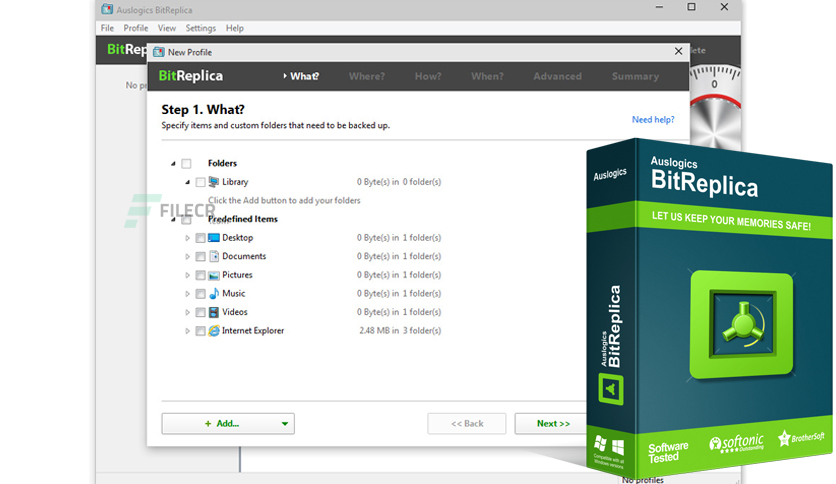This screenshot has width=836, height=484.
Task: Click the BitReplica product box image
Action: point(709,308)
